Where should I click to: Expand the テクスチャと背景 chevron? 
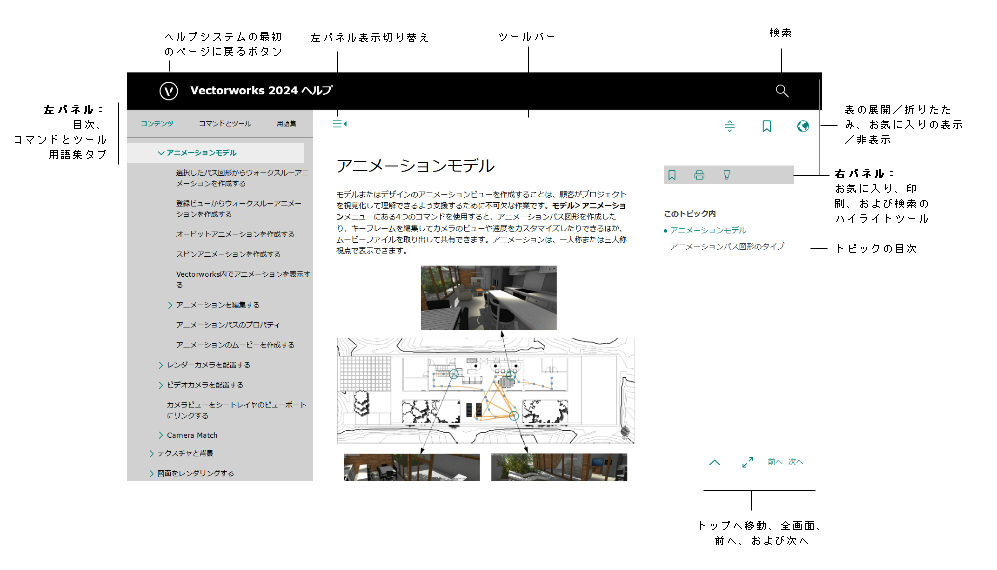pyautogui.click(x=151, y=454)
